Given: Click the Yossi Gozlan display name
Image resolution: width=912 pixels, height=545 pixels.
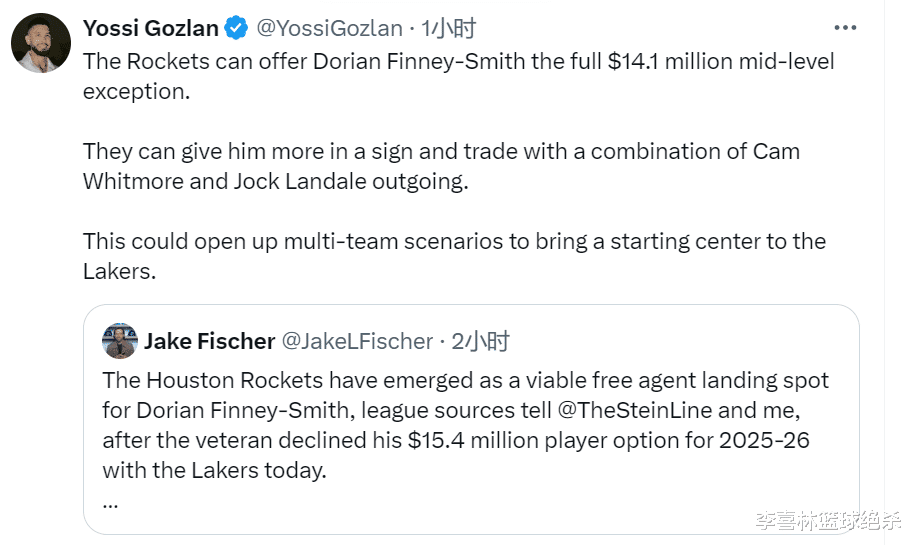Looking at the screenshot, I should [x=151, y=28].
